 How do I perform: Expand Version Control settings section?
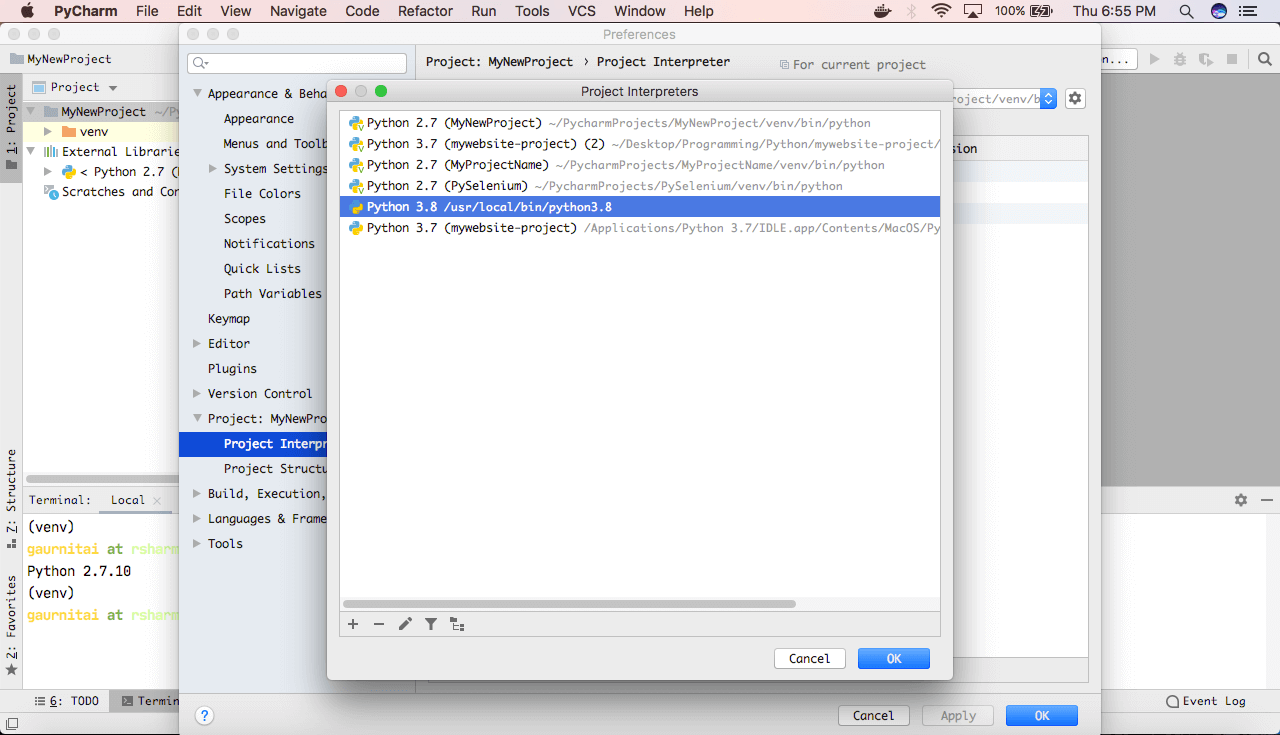pos(197,393)
